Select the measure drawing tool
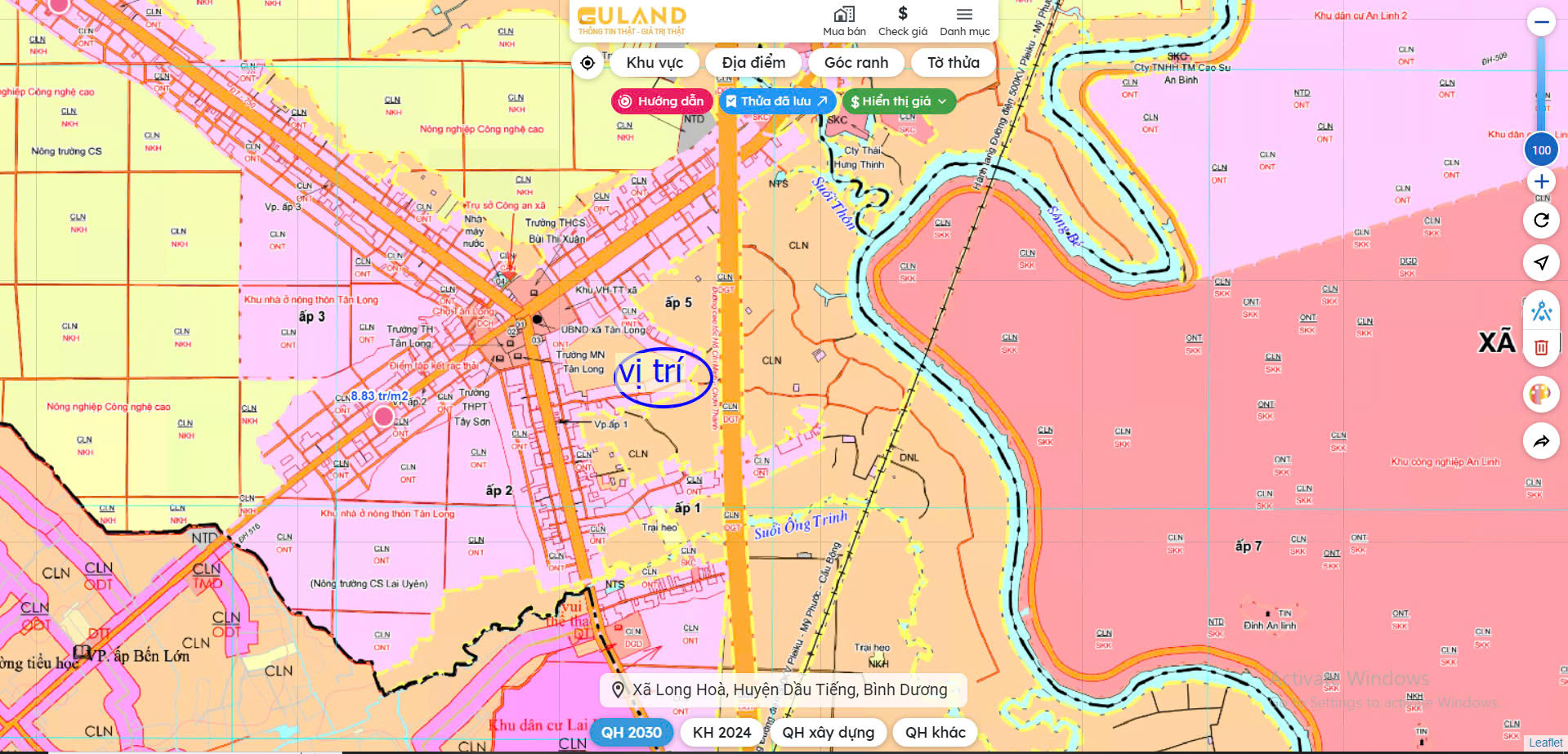Image resolution: width=1568 pixels, height=754 pixels. tap(1541, 311)
